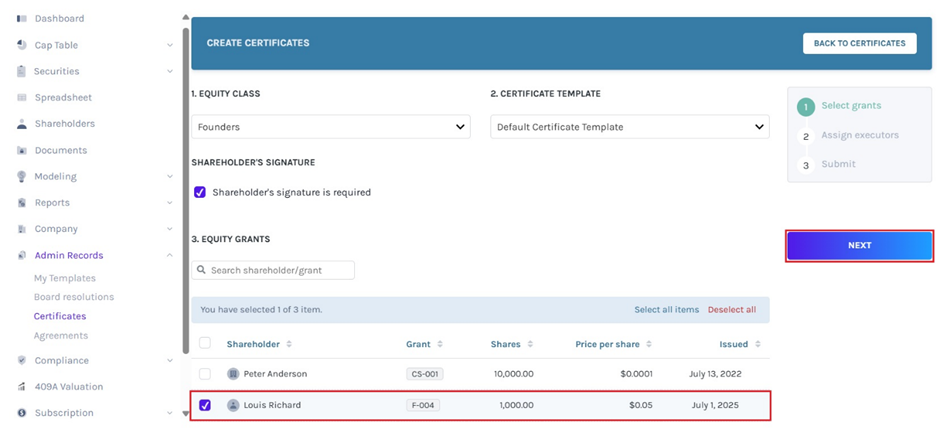
Task: Open My Templates submenu item
Action: coord(65,278)
